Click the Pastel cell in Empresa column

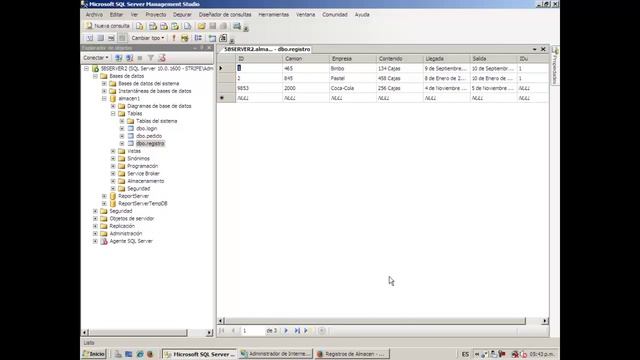point(353,78)
